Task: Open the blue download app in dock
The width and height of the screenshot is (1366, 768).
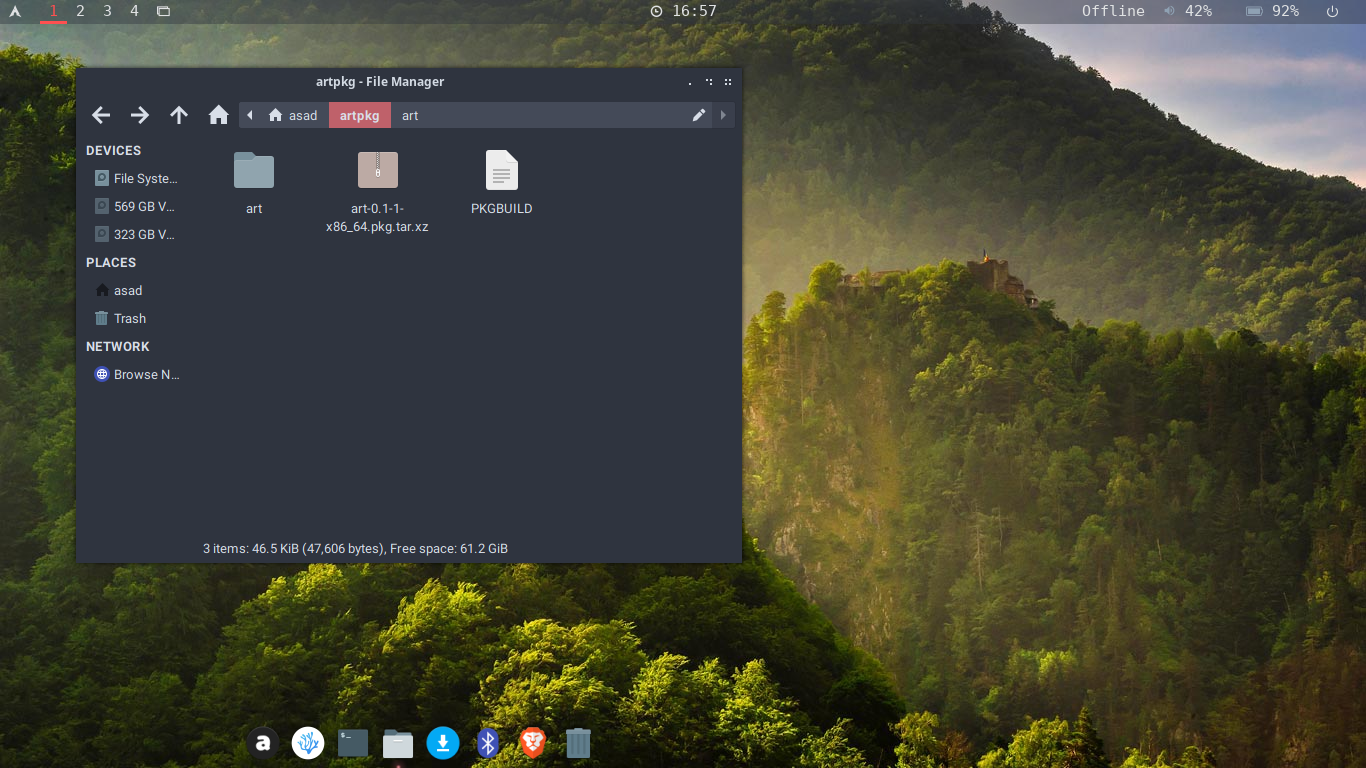Action: coord(443,743)
